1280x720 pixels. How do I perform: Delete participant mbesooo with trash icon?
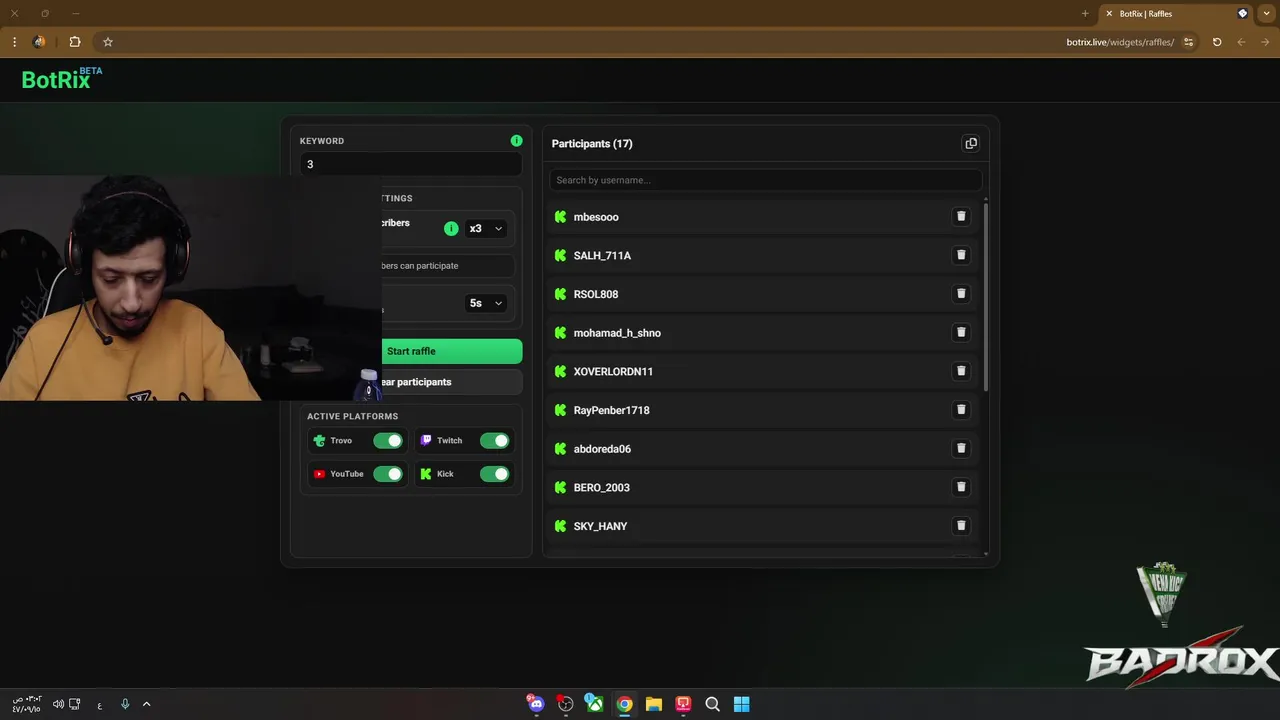coord(961,216)
